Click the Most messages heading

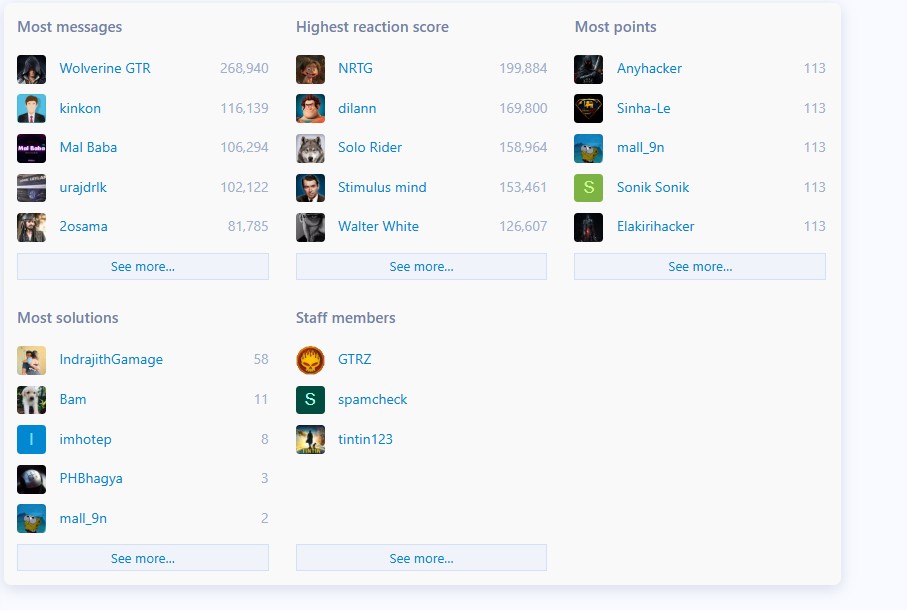(x=69, y=27)
